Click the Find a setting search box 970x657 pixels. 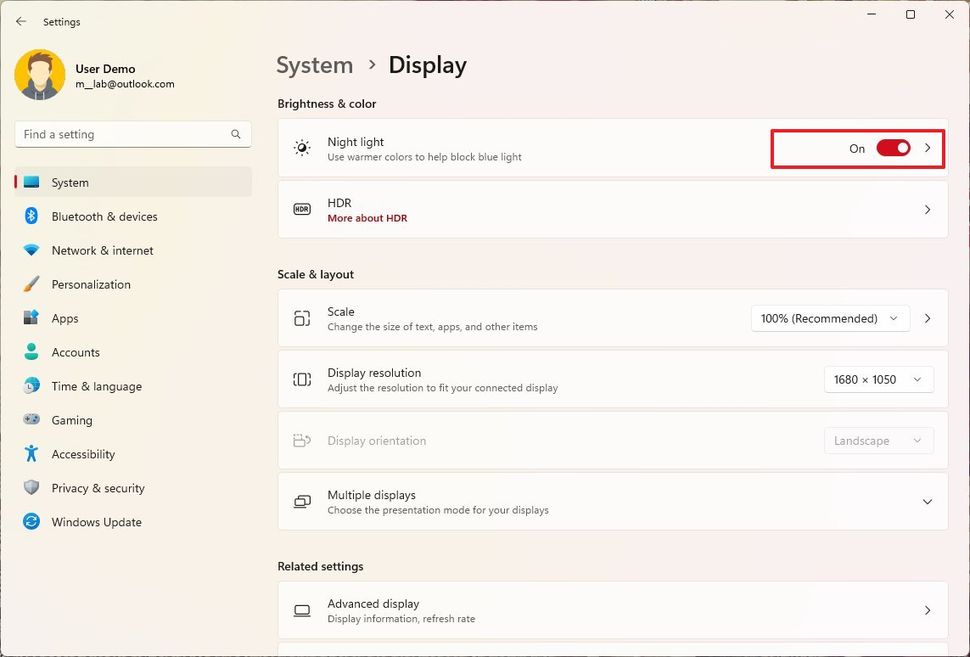tap(120, 134)
